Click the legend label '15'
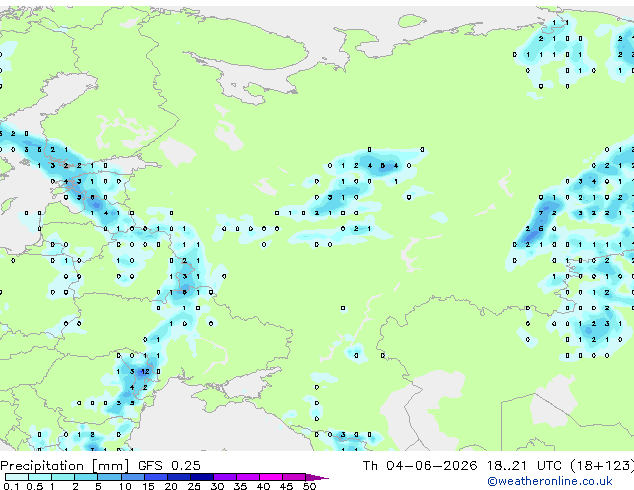634x490 pixels. (x=148, y=486)
